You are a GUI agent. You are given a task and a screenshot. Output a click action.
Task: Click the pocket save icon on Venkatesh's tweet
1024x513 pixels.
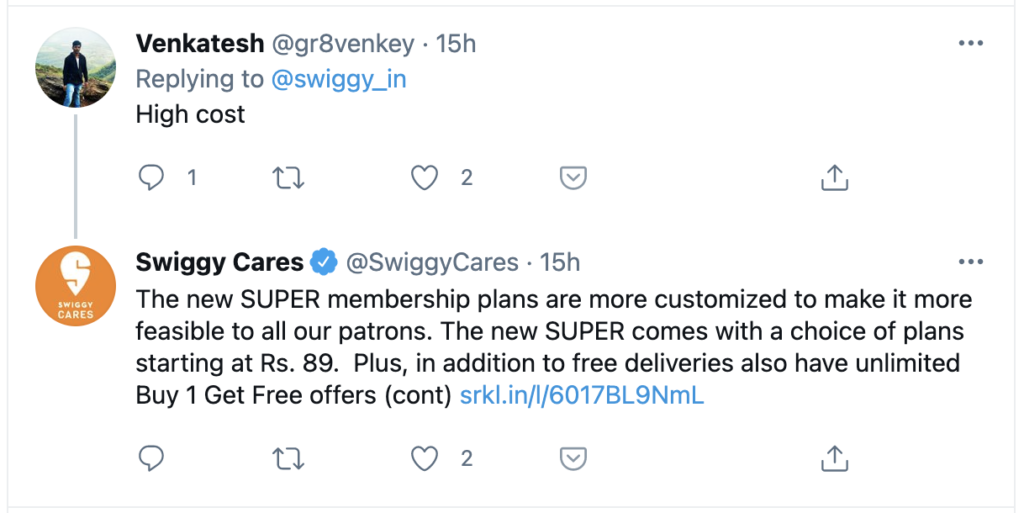(572, 178)
